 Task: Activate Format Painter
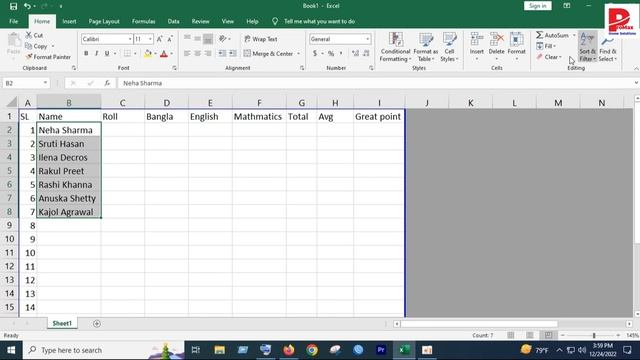48,57
